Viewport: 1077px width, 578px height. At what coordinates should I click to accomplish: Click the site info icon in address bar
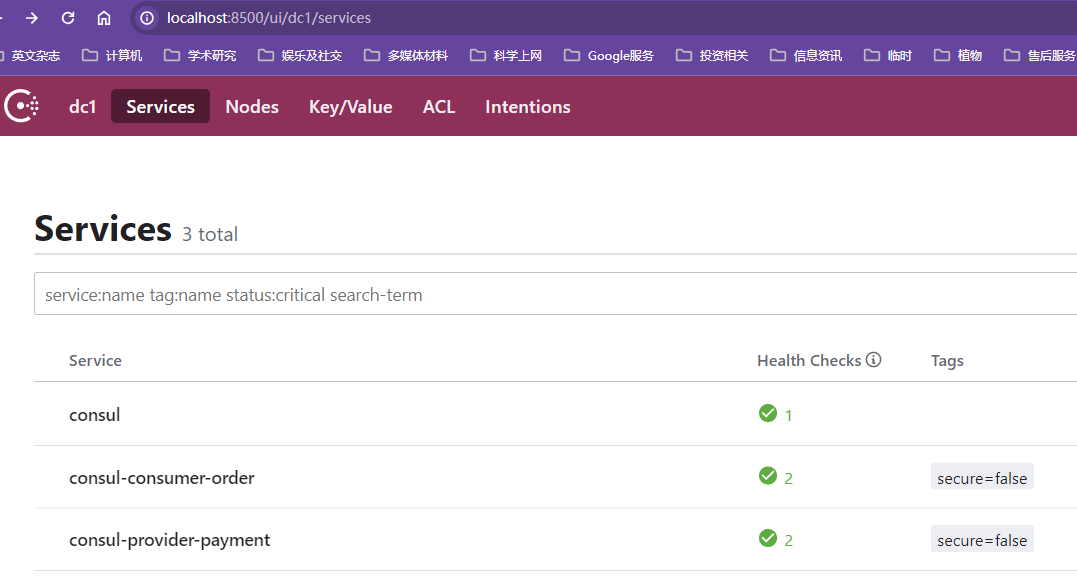click(x=147, y=18)
